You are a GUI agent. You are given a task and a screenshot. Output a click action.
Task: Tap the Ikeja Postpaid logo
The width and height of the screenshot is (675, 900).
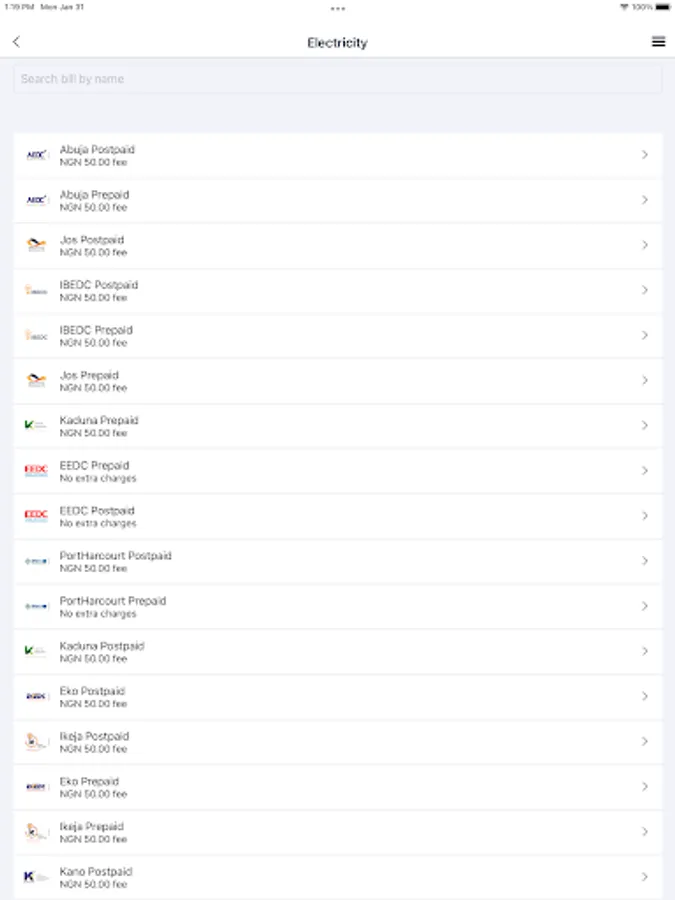click(36, 741)
